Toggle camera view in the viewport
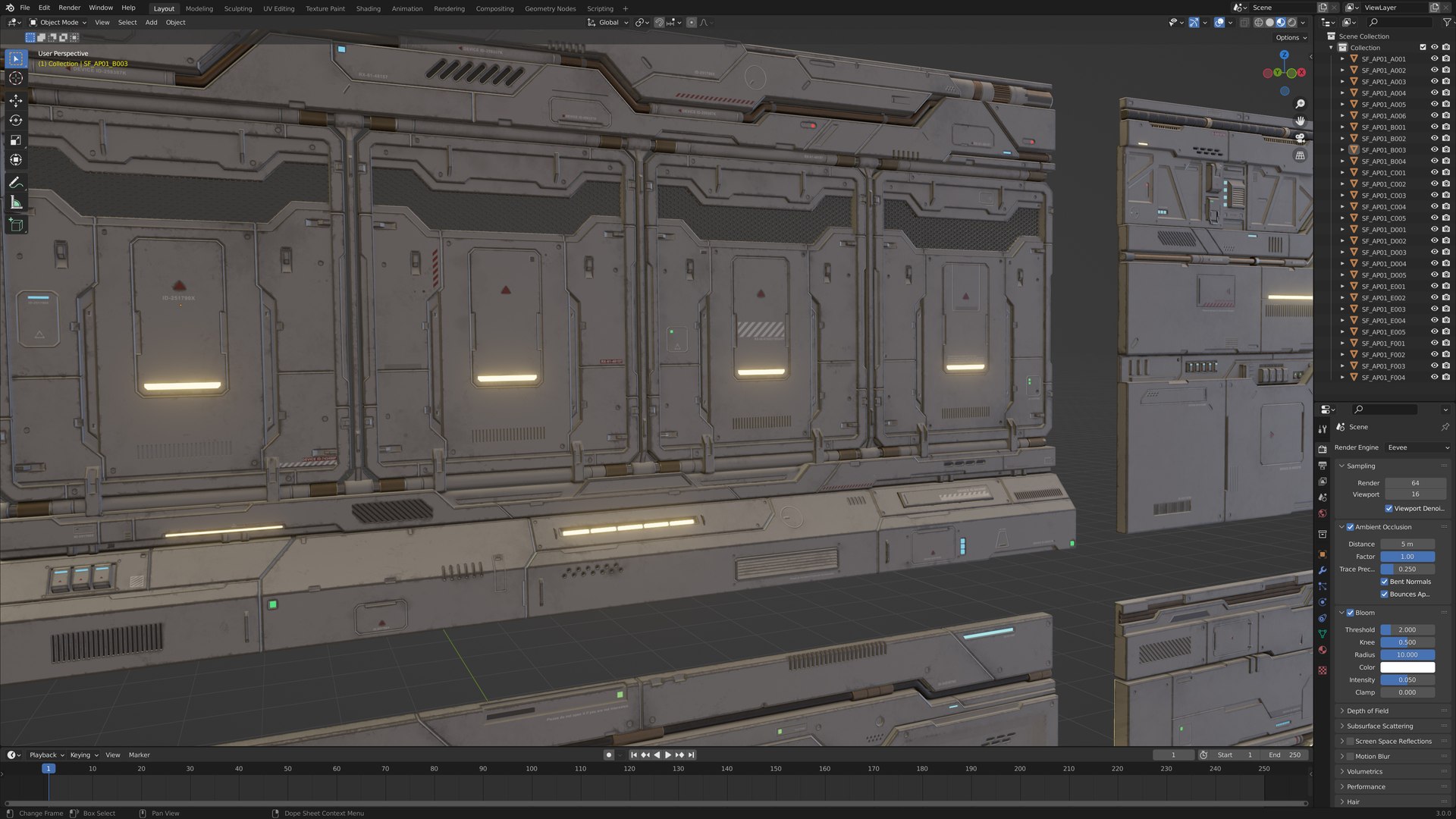1456x819 pixels. coord(1300,138)
